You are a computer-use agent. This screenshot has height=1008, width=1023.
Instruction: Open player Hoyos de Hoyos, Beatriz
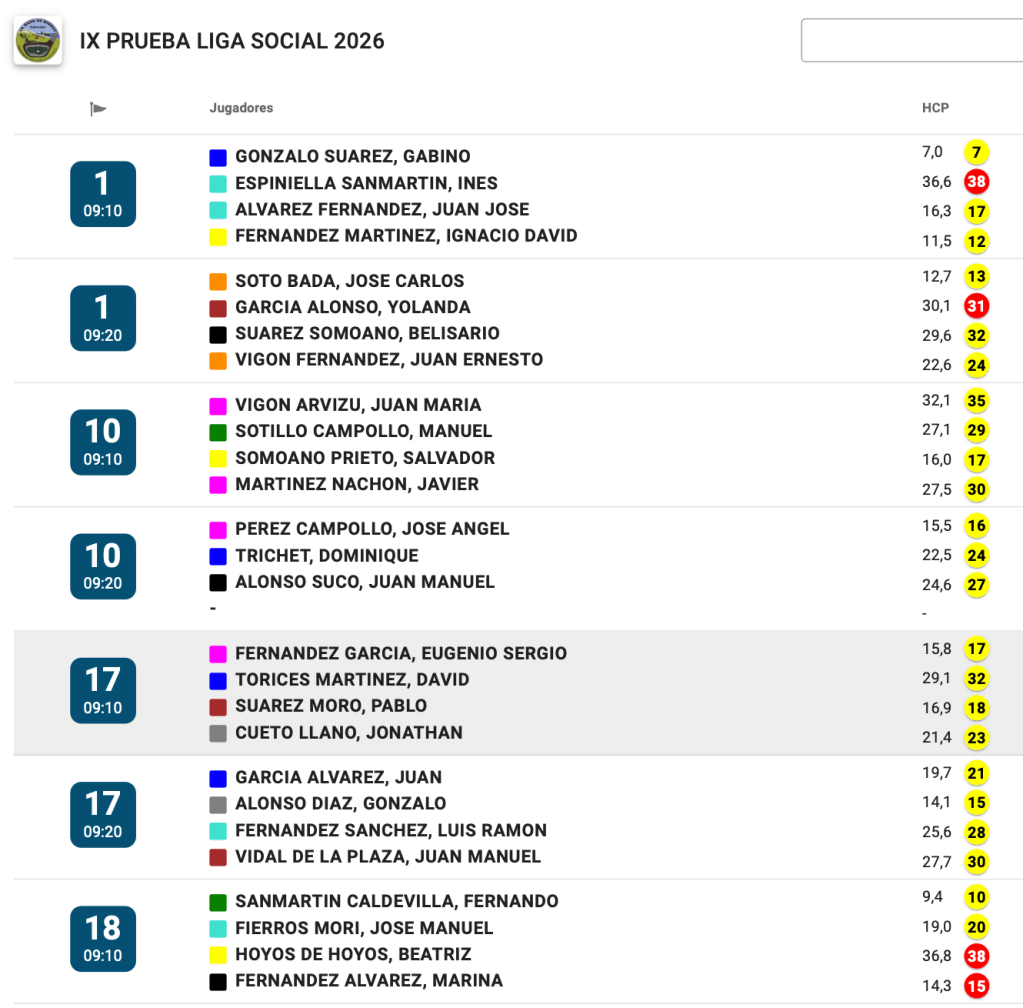pos(352,955)
